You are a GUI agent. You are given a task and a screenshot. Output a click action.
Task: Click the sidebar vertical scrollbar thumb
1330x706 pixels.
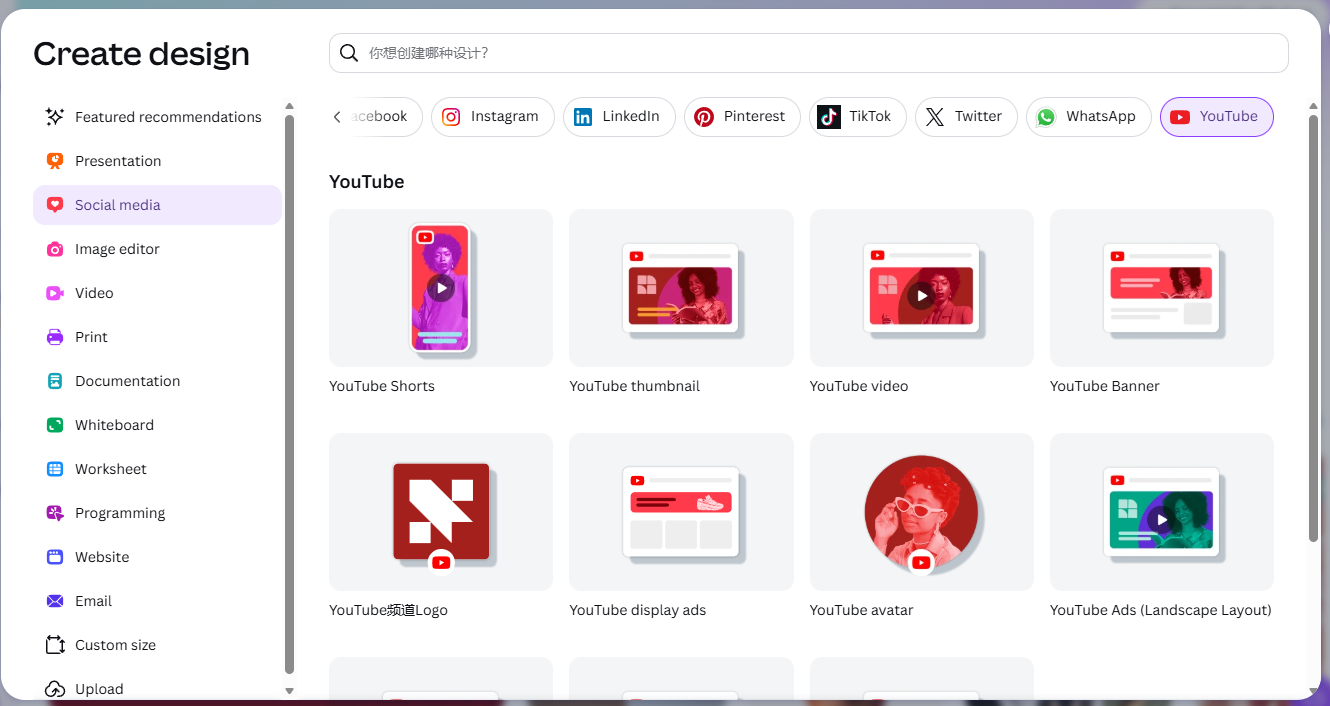289,395
